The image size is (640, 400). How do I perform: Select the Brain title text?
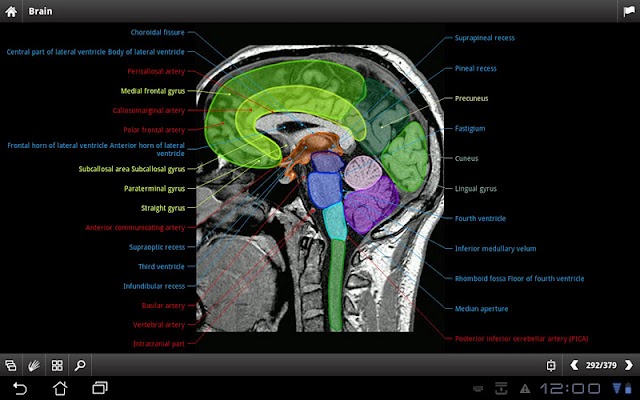[x=40, y=11]
